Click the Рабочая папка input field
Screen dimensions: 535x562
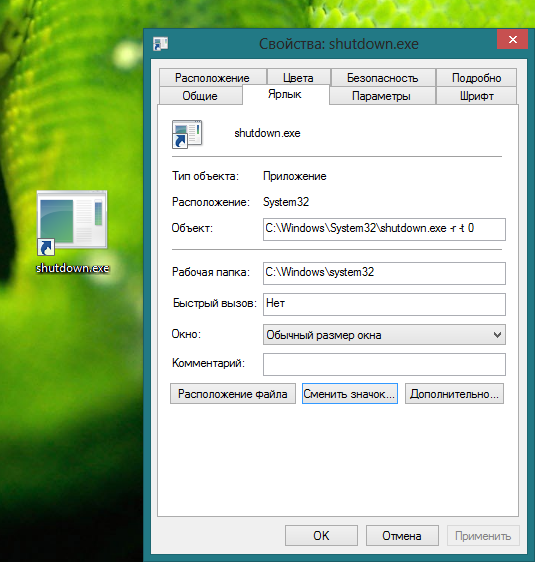point(384,273)
